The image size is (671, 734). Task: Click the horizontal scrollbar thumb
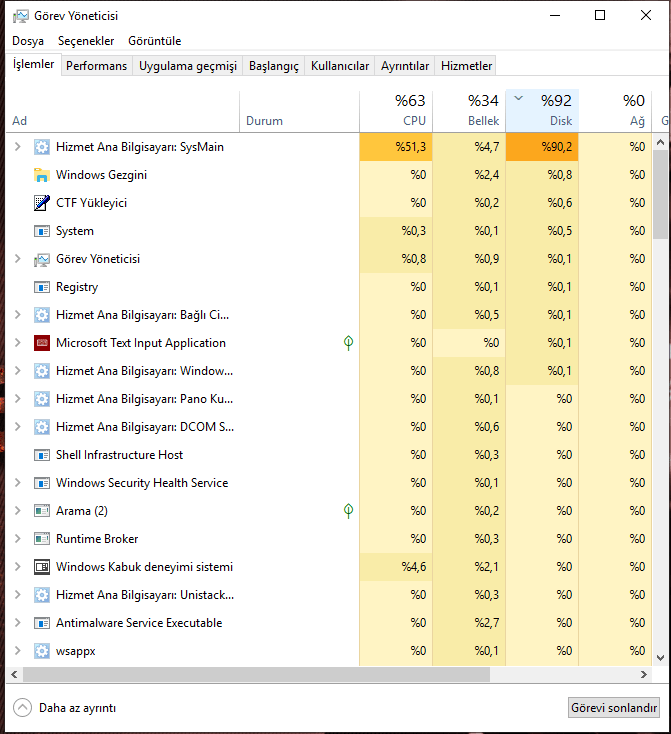click(256, 675)
